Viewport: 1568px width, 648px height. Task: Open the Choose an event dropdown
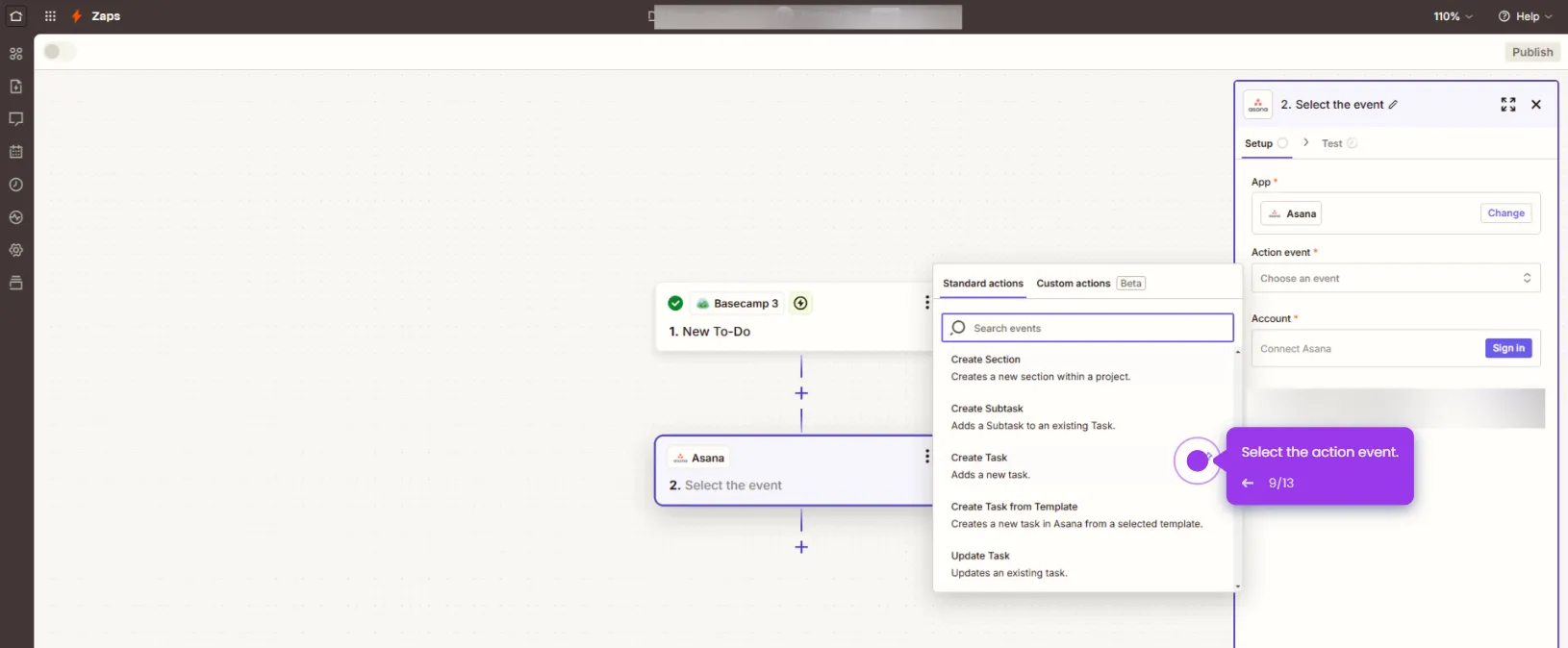1396,279
